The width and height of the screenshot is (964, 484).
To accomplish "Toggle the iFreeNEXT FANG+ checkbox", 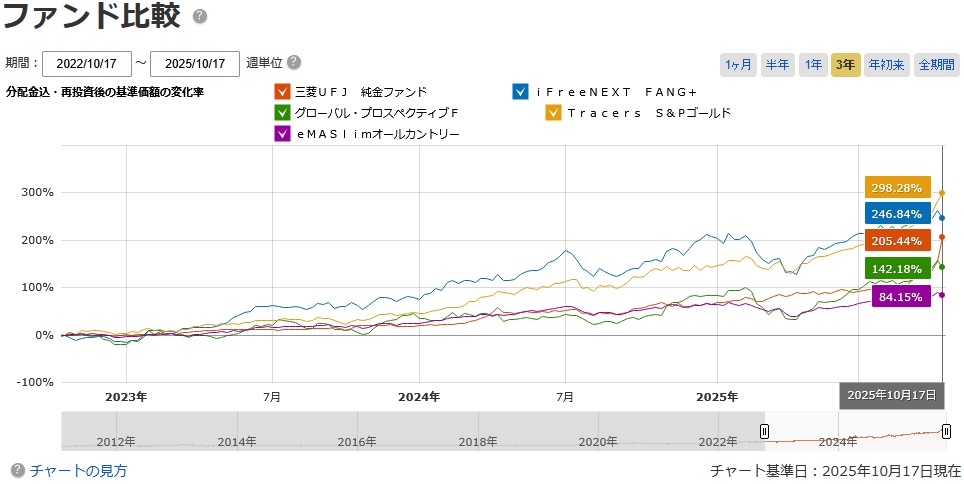I will pos(520,92).
